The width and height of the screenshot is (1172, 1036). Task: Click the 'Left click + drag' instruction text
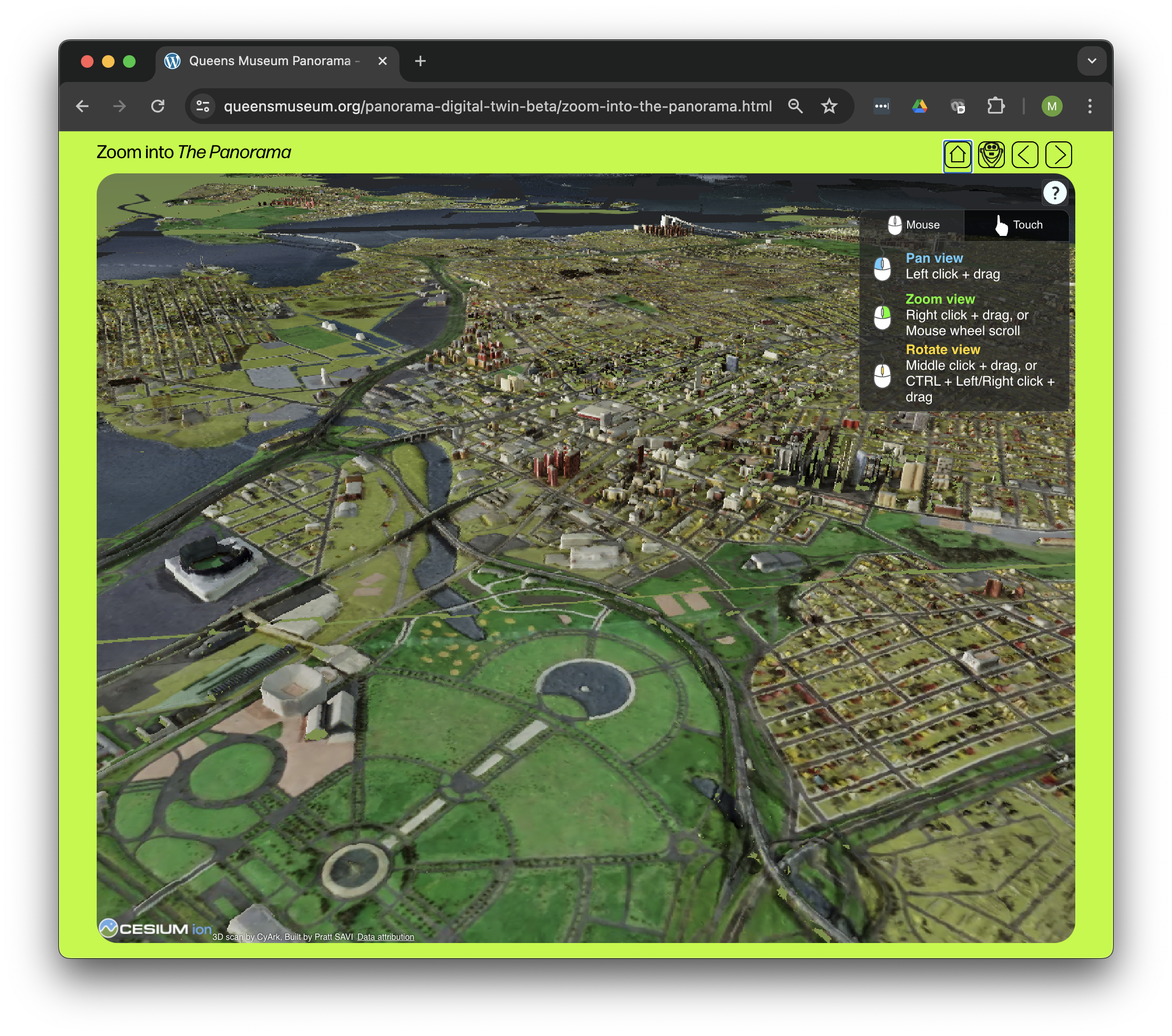pyautogui.click(x=952, y=274)
